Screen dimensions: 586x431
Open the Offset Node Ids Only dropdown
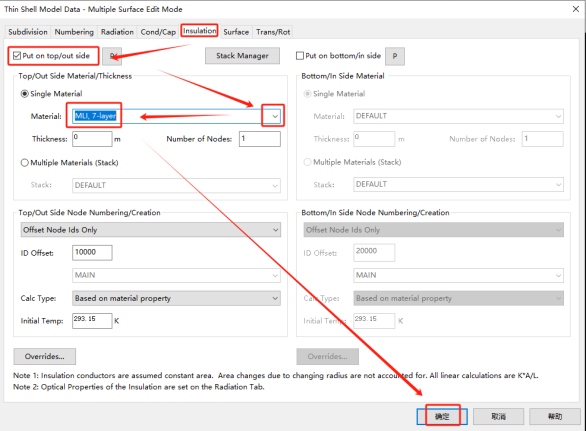151,230
